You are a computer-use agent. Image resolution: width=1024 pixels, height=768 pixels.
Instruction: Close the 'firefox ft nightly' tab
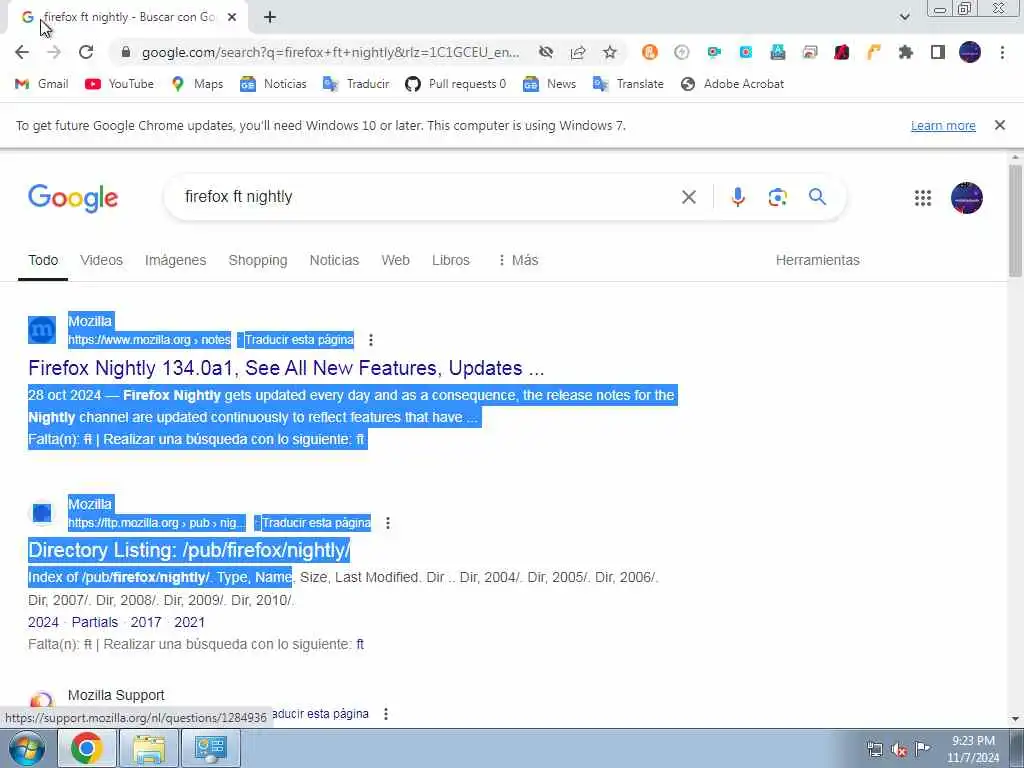pos(232,18)
